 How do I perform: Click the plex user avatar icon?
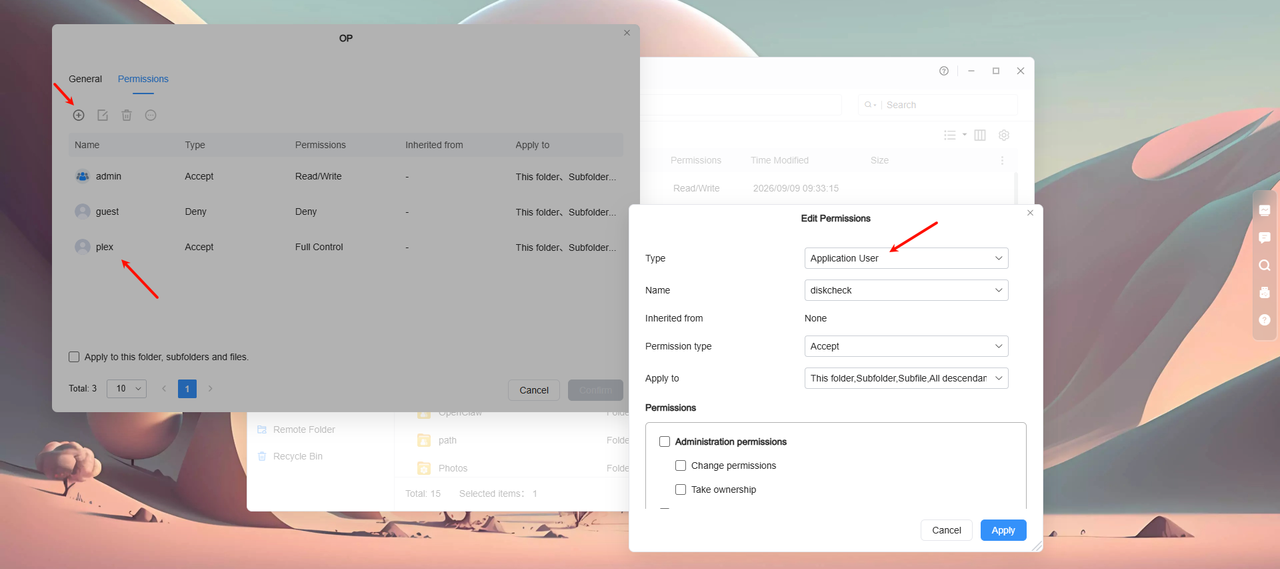point(83,247)
